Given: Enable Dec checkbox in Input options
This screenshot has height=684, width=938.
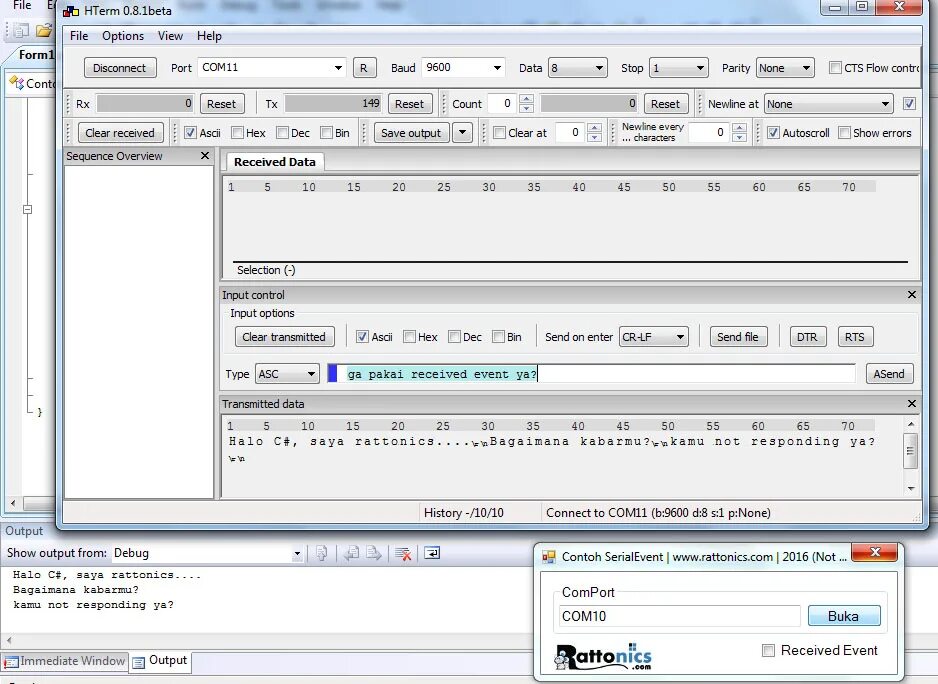Looking at the screenshot, I should (x=454, y=337).
